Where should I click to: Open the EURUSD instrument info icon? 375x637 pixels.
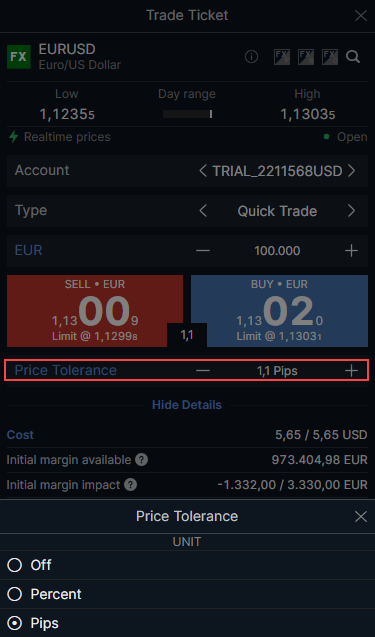(251, 57)
